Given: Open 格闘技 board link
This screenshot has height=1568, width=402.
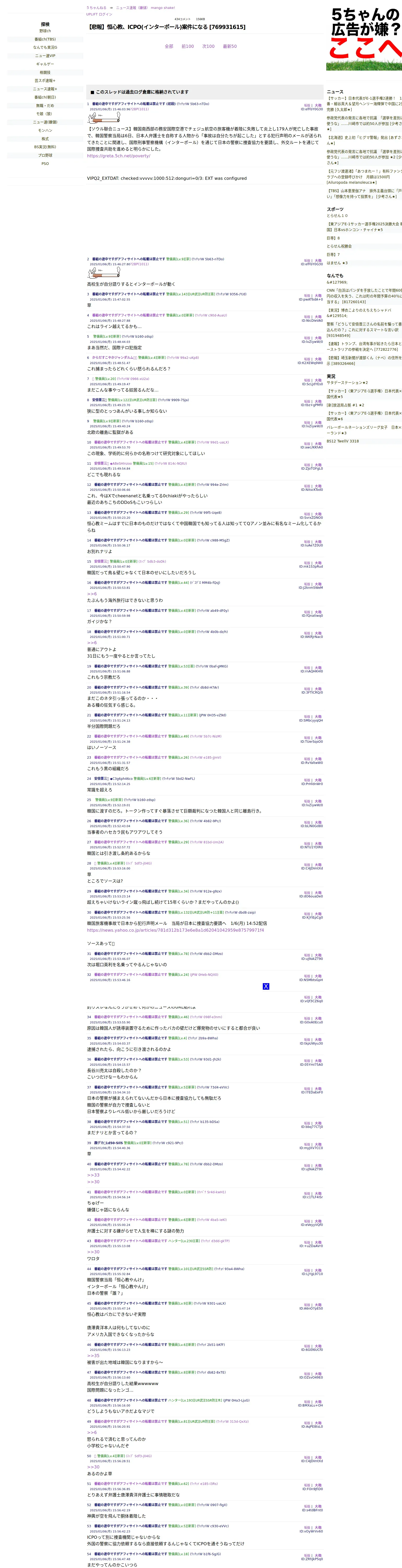Looking at the screenshot, I should click(45, 72).
